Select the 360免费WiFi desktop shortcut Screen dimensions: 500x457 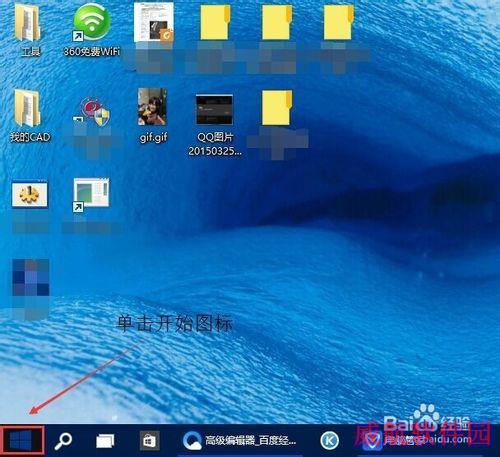pos(92,30)
